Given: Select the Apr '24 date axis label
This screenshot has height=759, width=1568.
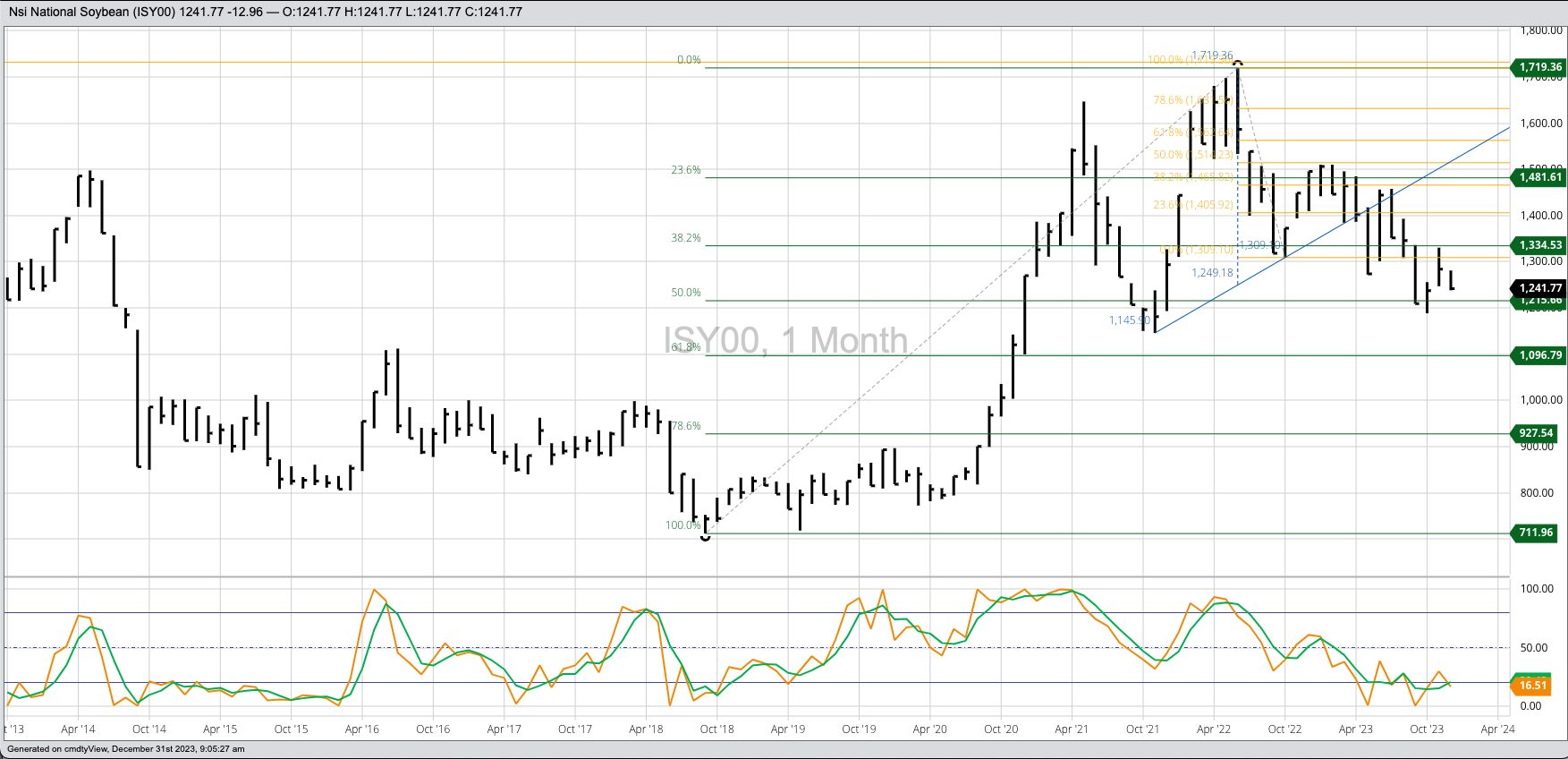Looking at the screenshot, I should 1497,729.
